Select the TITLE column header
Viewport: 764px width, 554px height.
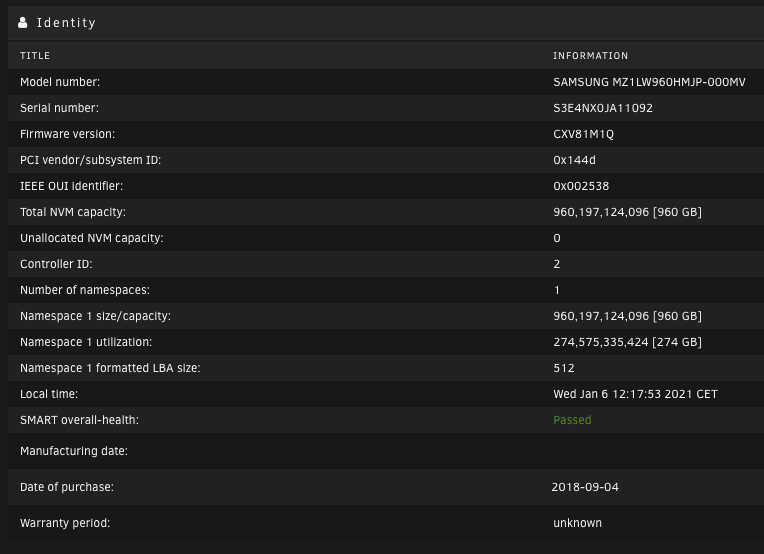coord(35,56)
